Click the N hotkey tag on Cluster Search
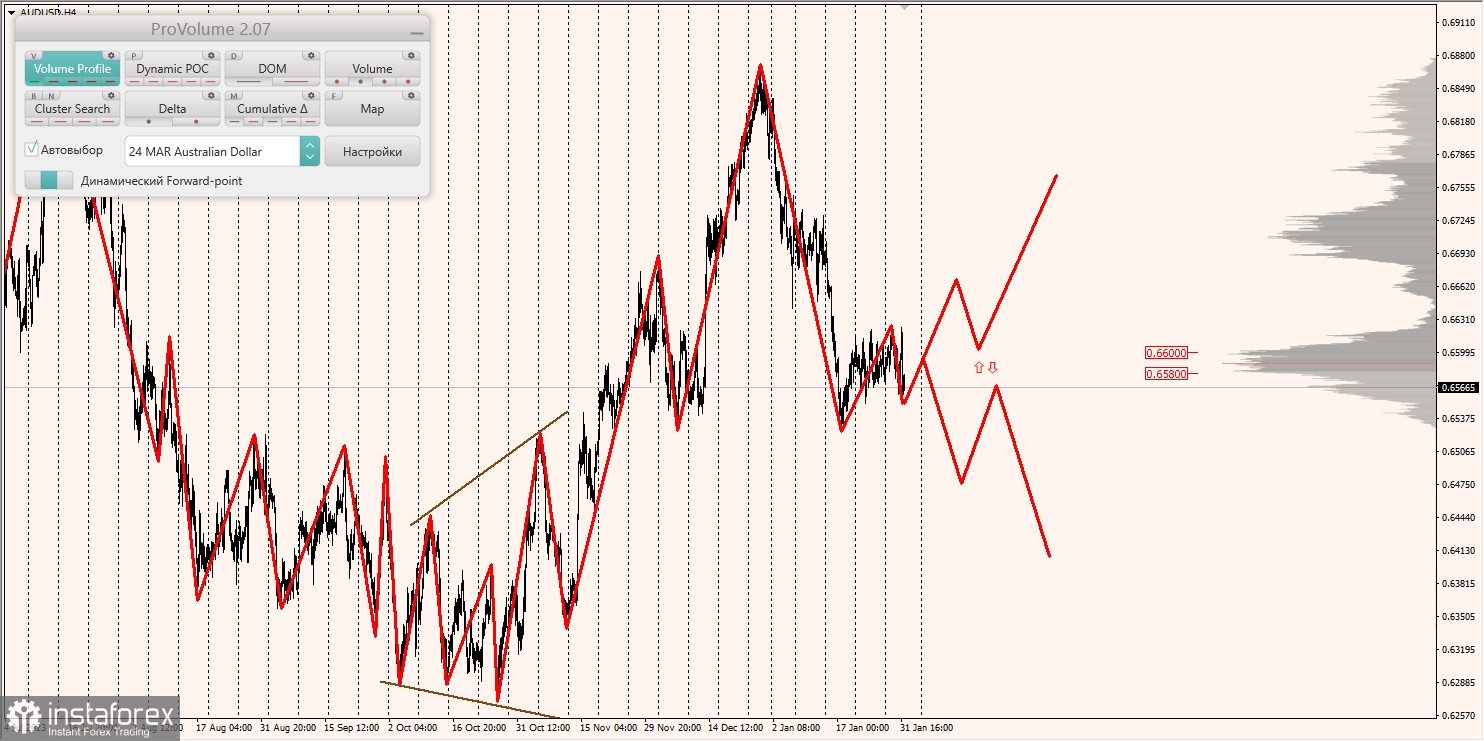Viewport: 1484px width, 741px height. tap(51, 96)
